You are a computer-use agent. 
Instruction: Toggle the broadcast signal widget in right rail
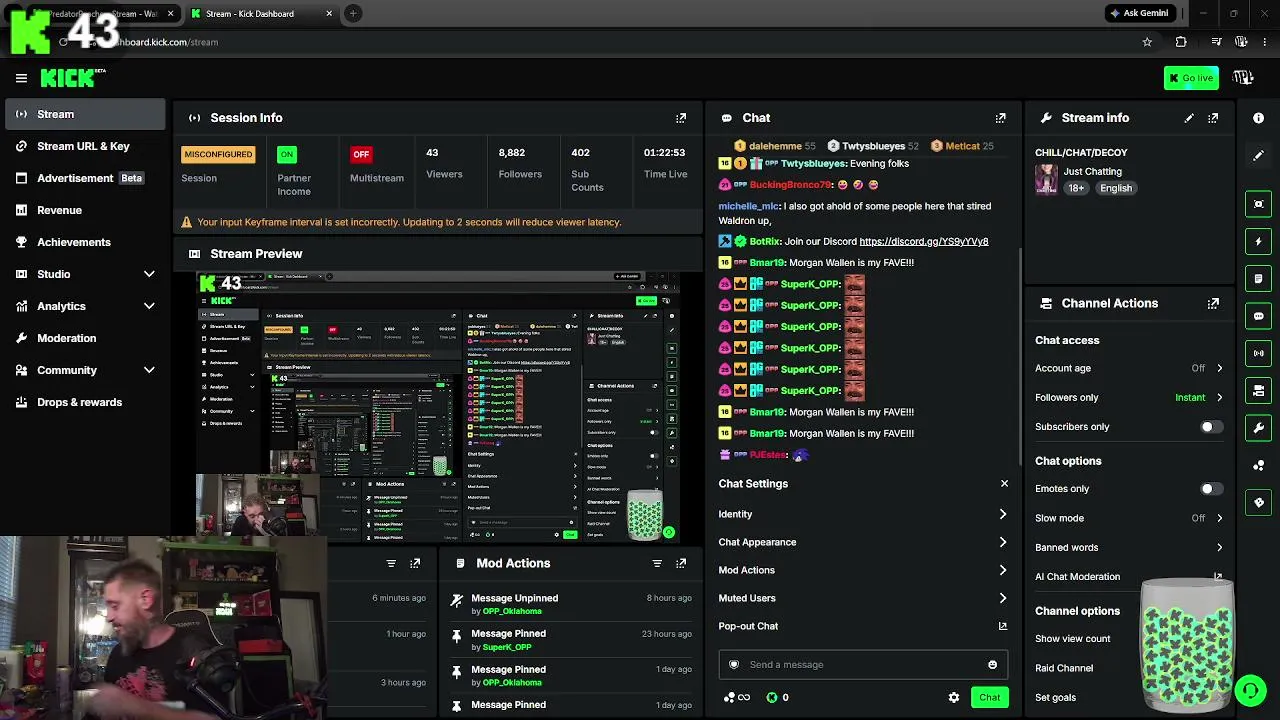[x=1258, y=353]
